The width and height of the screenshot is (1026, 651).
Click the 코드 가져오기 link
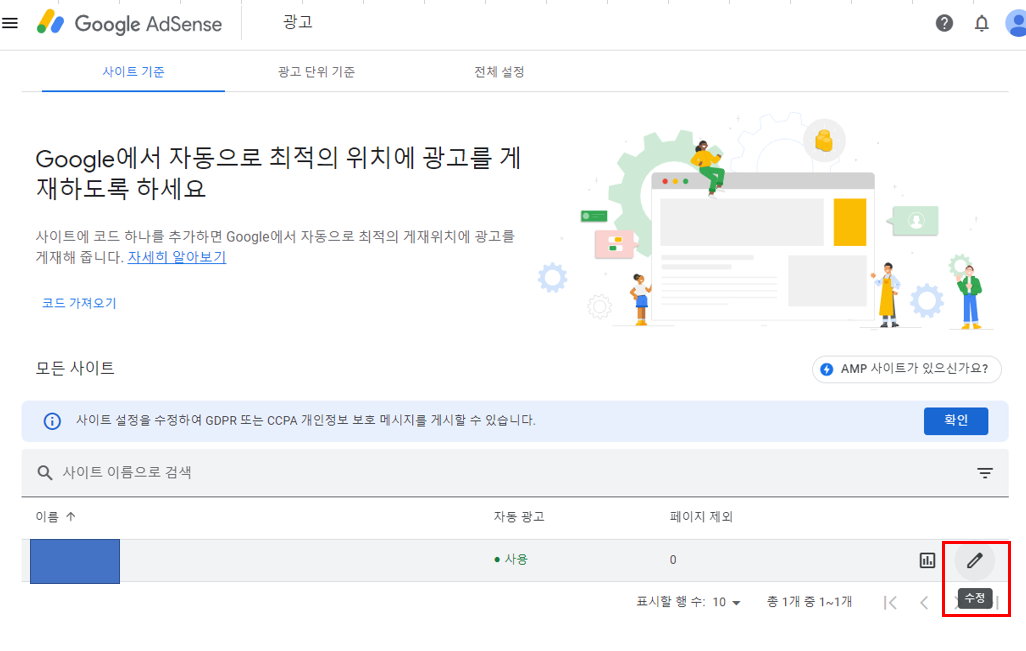click(79, 303)
